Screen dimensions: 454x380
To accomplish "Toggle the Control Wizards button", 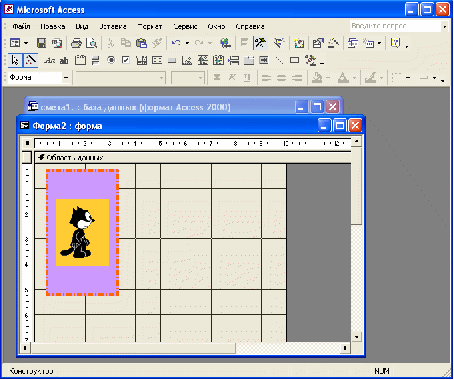I will tap(30, 60).
